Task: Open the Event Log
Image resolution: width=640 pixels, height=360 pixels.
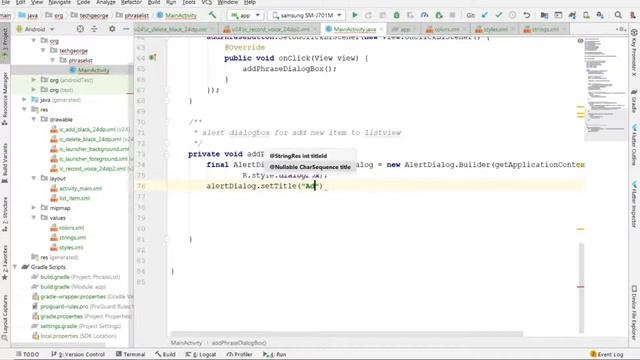Action: [607, 354]
